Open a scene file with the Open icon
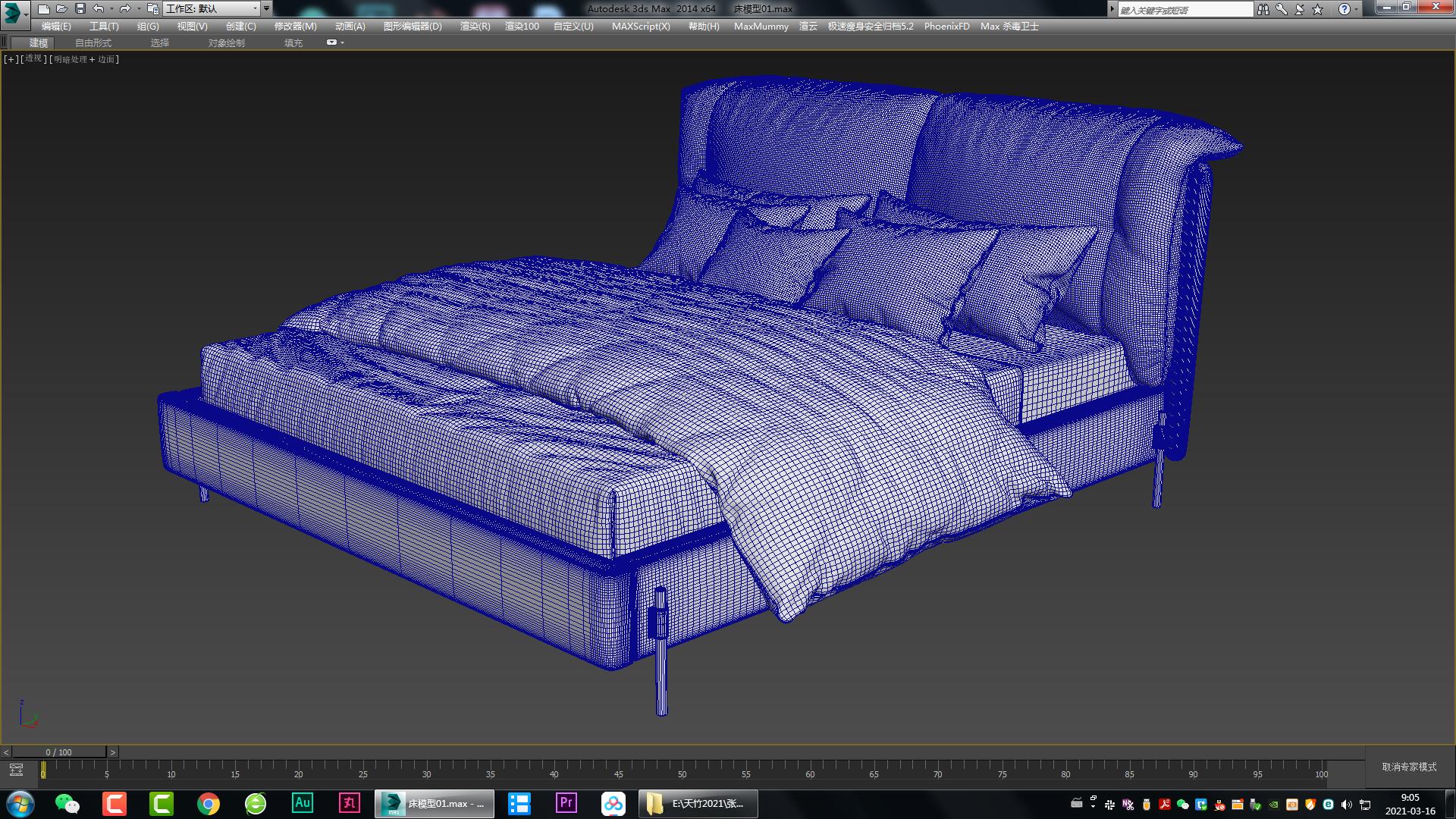 (x=63, y=9)
